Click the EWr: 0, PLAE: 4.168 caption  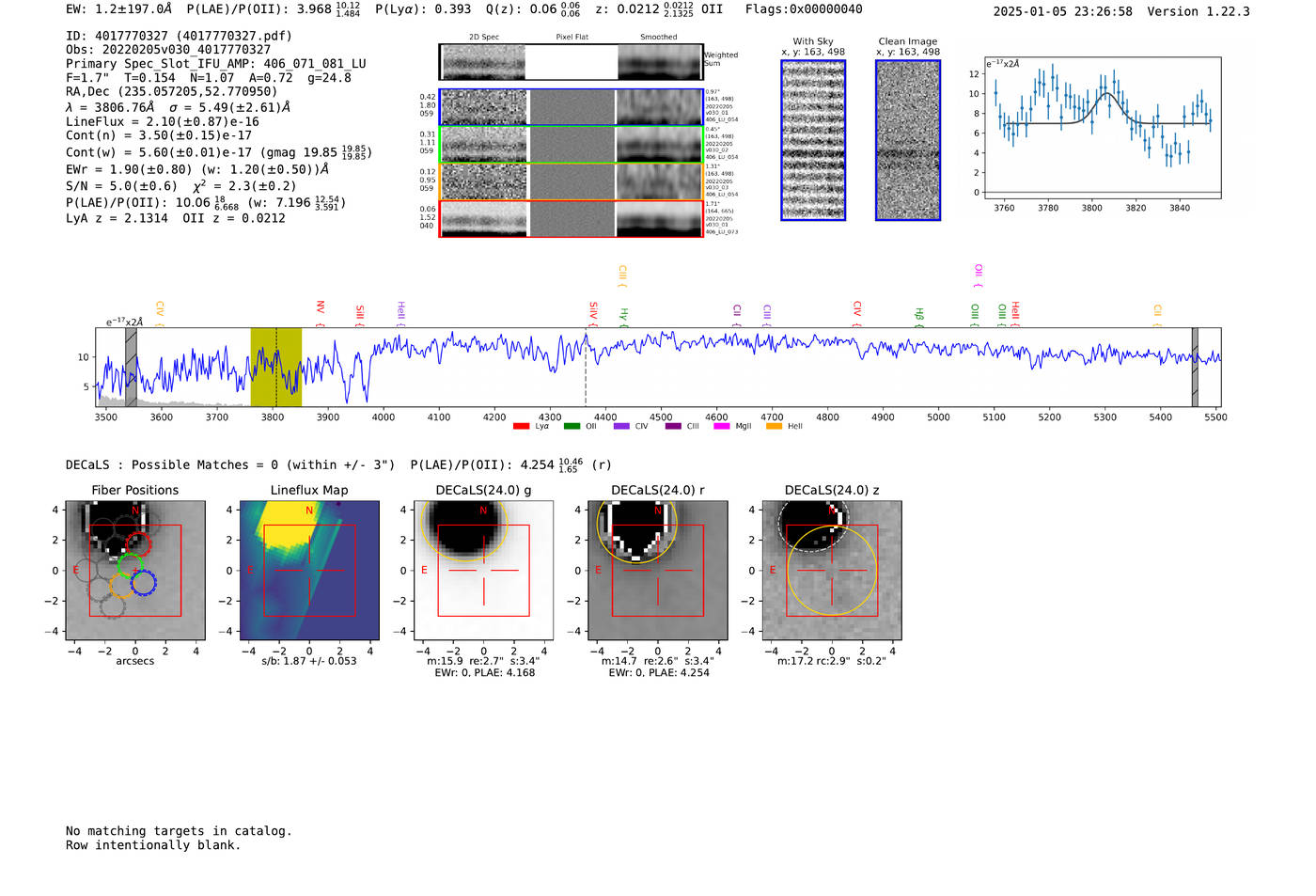click(484, 673)
